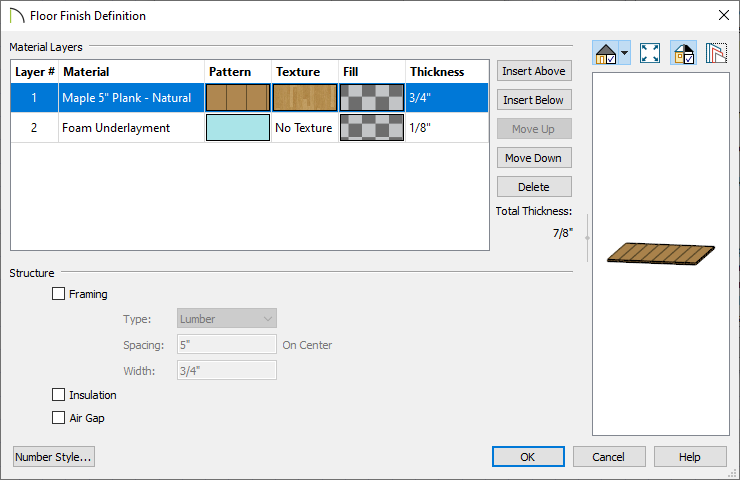Click the pattern lines preview icon

tap(716, 53)
